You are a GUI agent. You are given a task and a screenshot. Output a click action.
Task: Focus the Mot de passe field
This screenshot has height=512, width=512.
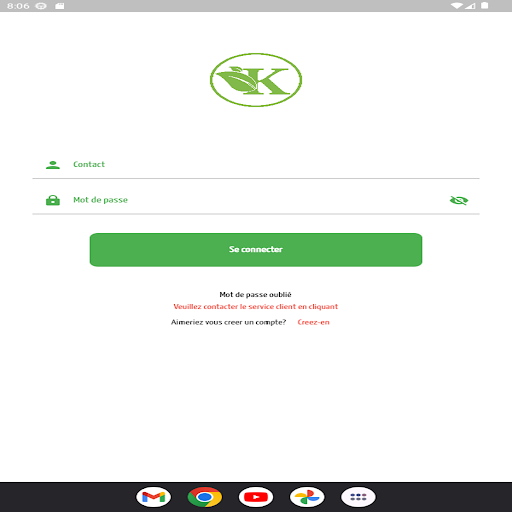tap(256, 200)
